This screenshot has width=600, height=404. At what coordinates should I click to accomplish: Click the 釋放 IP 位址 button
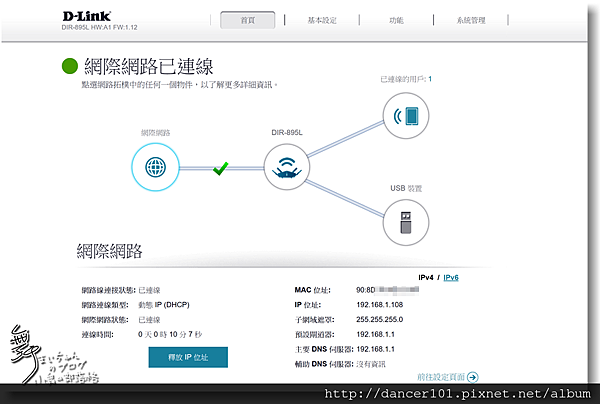click(x=188, y=357)
